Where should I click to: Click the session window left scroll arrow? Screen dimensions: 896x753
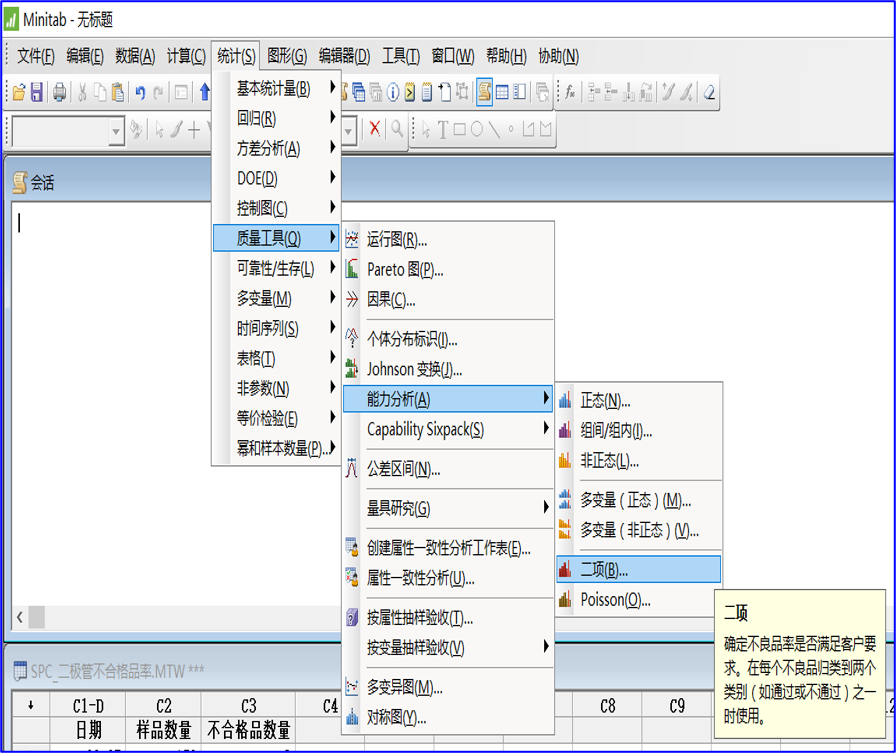click(20, 617)
